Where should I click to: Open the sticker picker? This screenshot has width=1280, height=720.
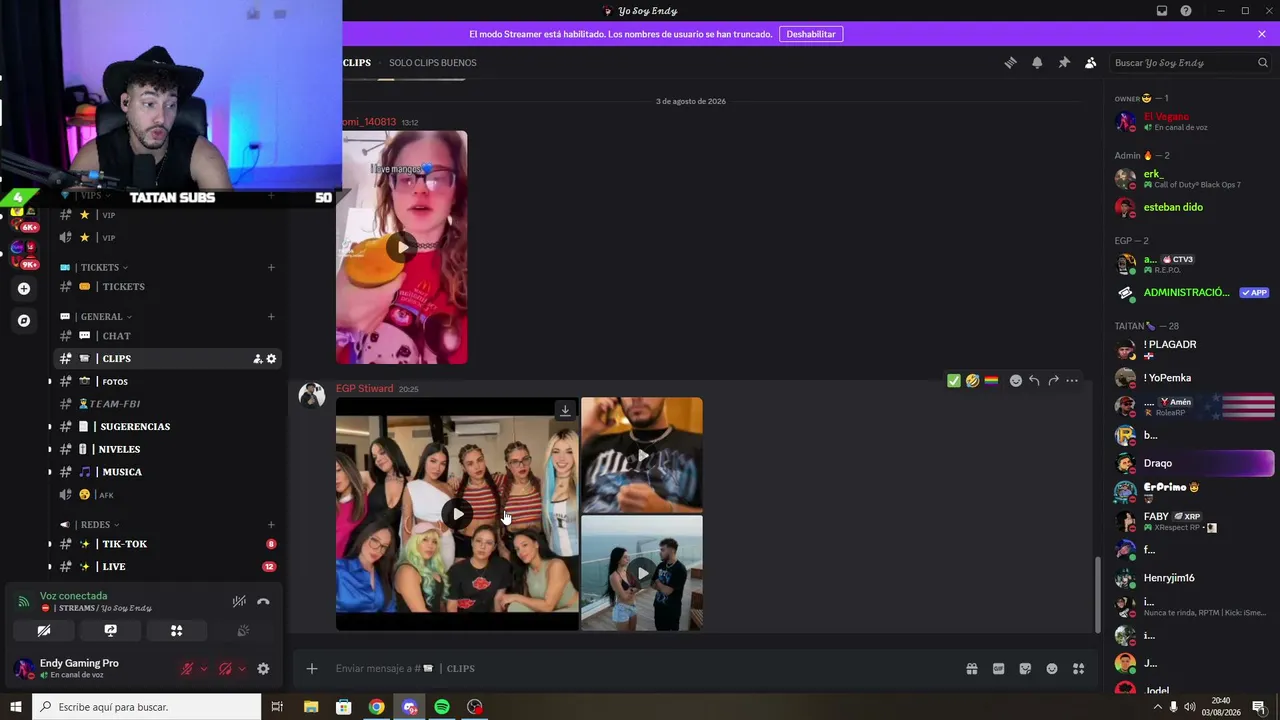pyautogui.click(x=1025, y=669)
